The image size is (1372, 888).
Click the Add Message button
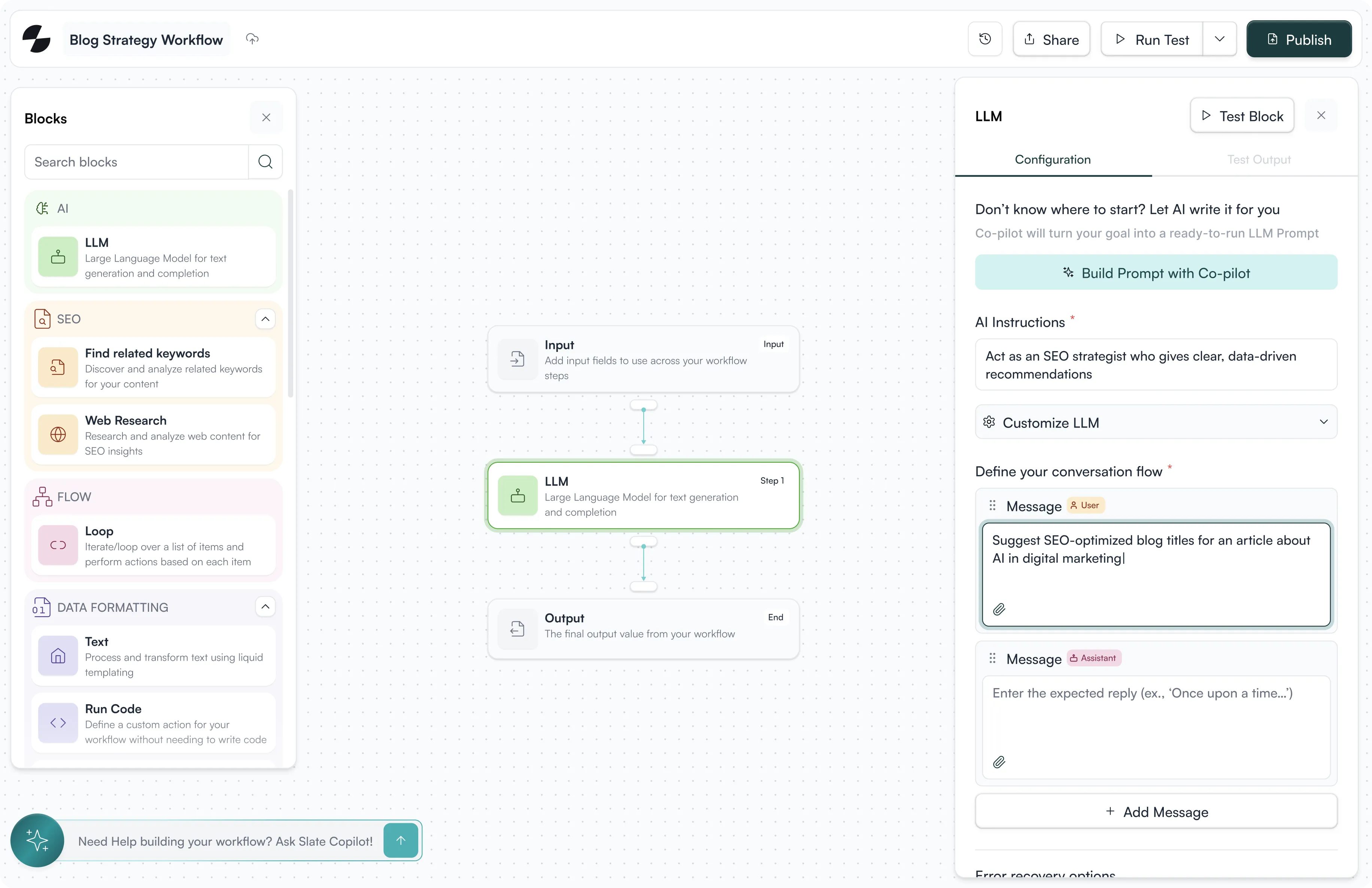click(x=1156, y=812)
